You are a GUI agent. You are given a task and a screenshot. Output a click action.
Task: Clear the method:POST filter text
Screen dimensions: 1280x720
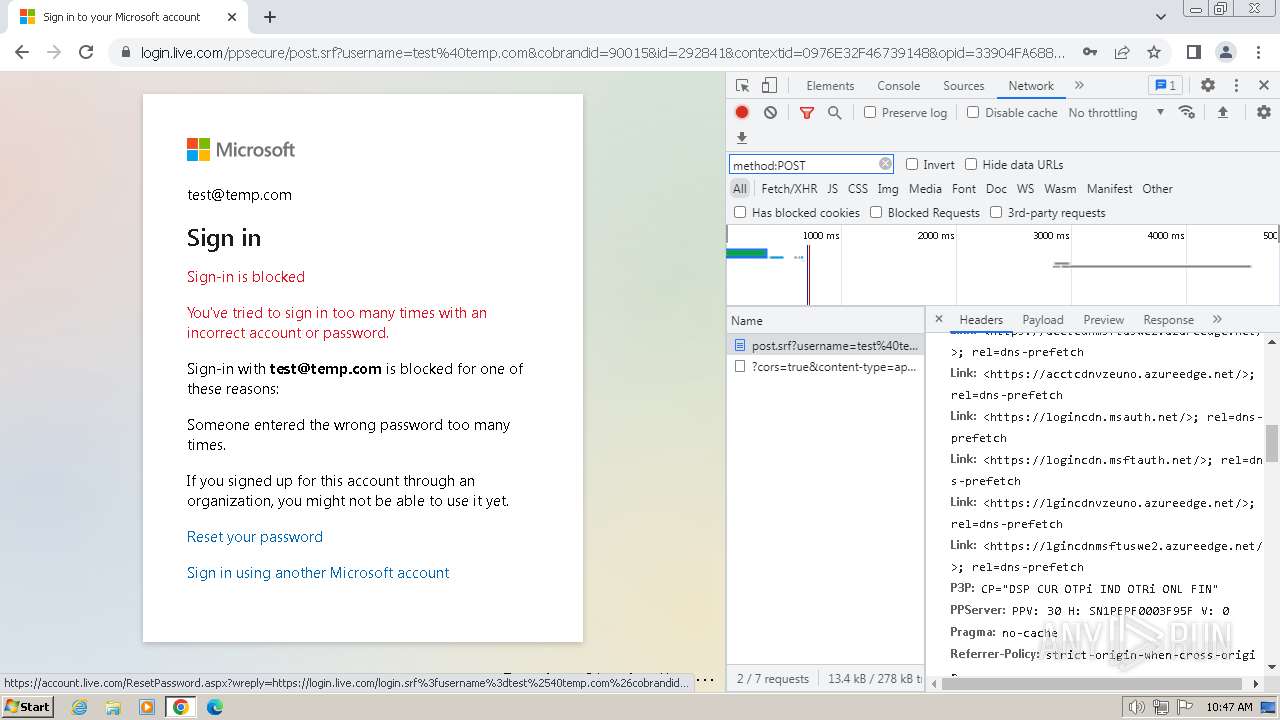coord(885,164)
